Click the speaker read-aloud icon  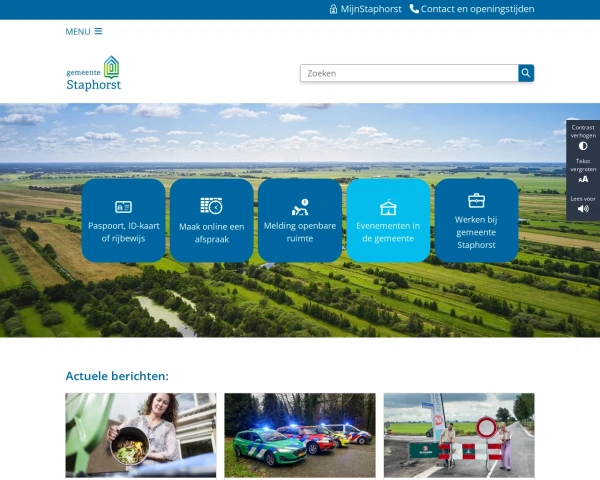point(583,209)
